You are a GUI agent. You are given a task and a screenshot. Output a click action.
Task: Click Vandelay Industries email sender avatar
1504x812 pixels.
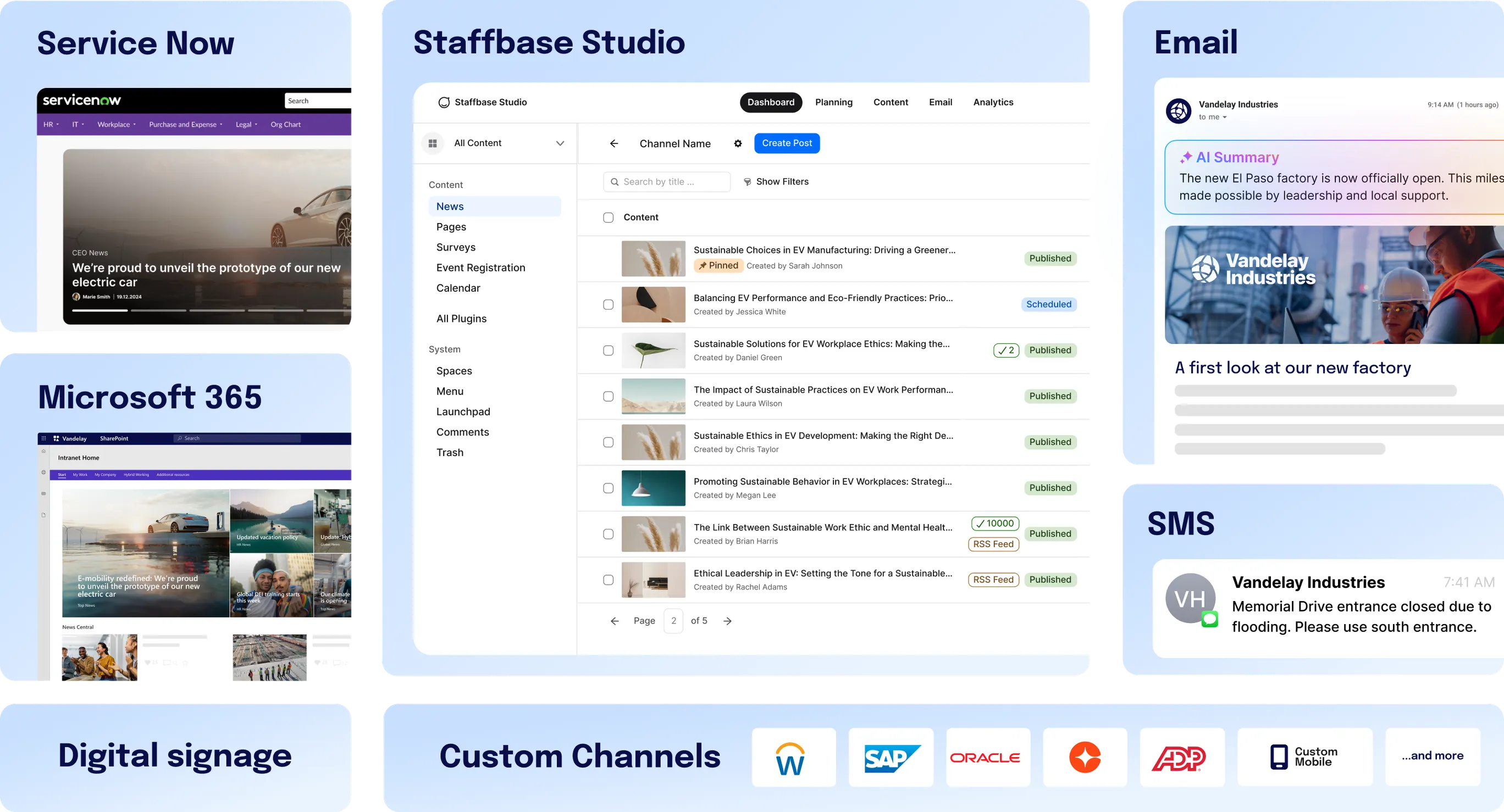1178,110
